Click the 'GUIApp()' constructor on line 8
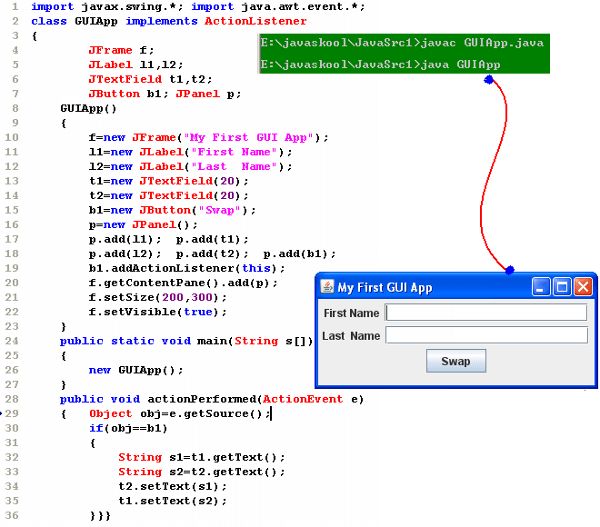The height and width of the screenshot is (527, 600). coord(88,108)
